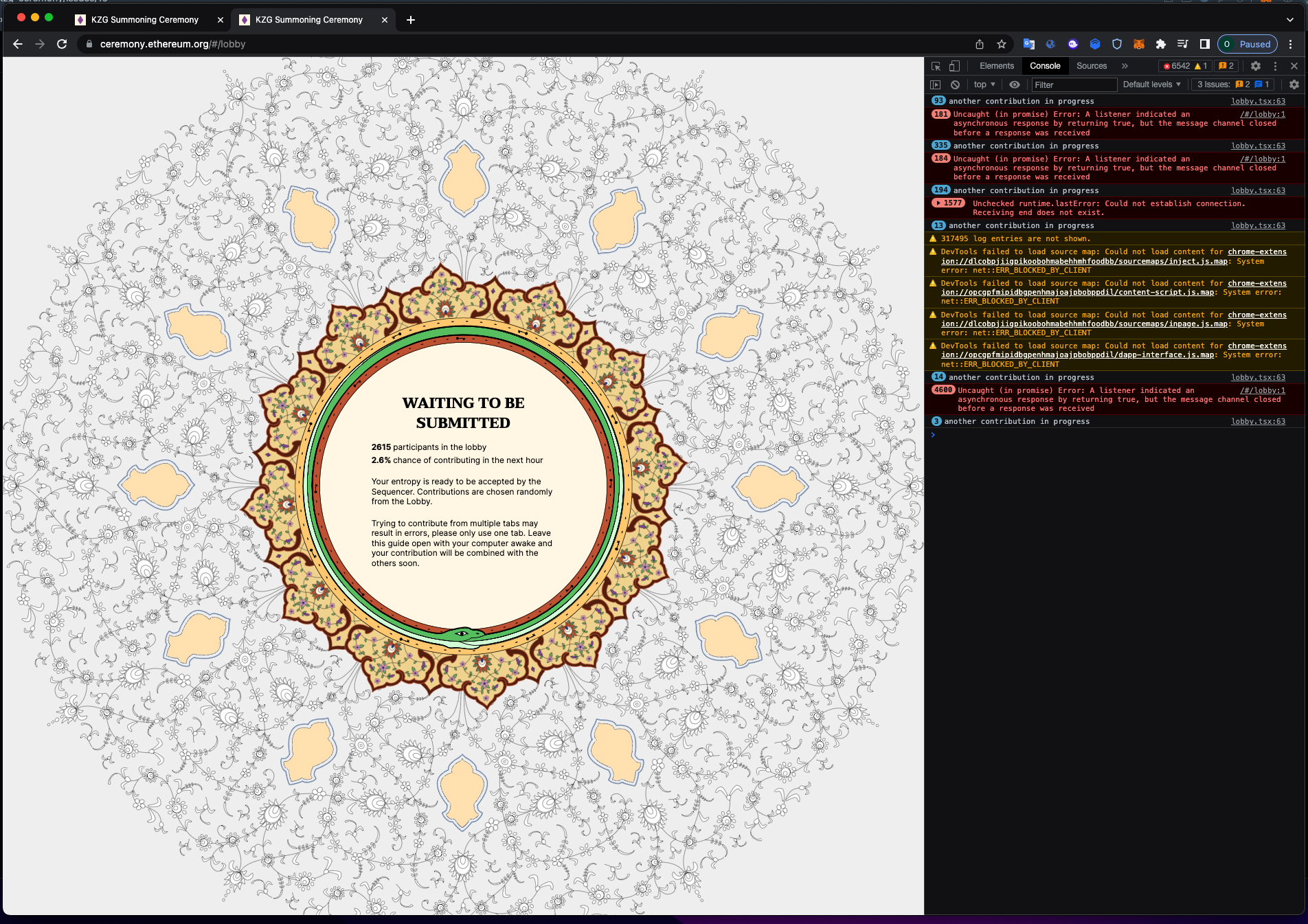Select the inspect element cursor tool
1308x924 pixels.
[936, 66]
